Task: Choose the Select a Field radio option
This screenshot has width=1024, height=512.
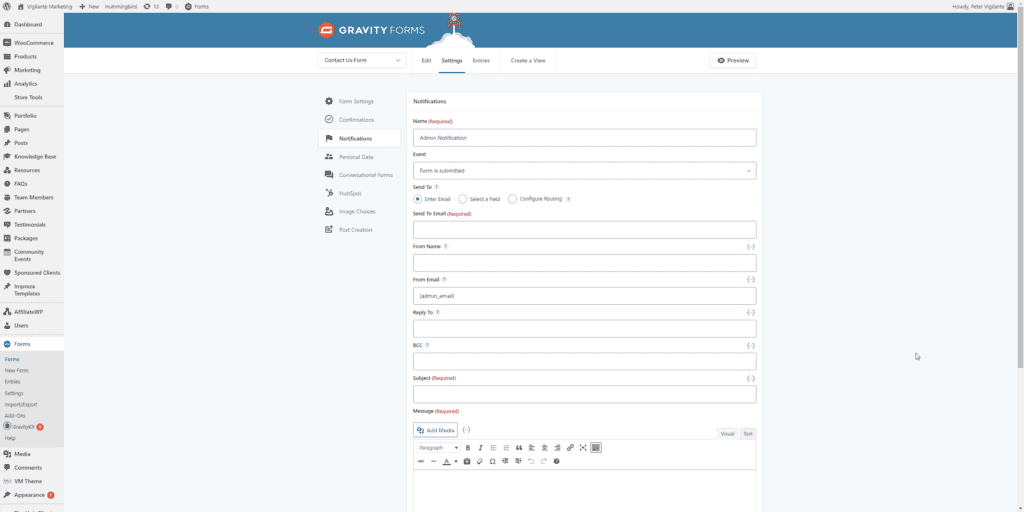Action: [463, 199]
